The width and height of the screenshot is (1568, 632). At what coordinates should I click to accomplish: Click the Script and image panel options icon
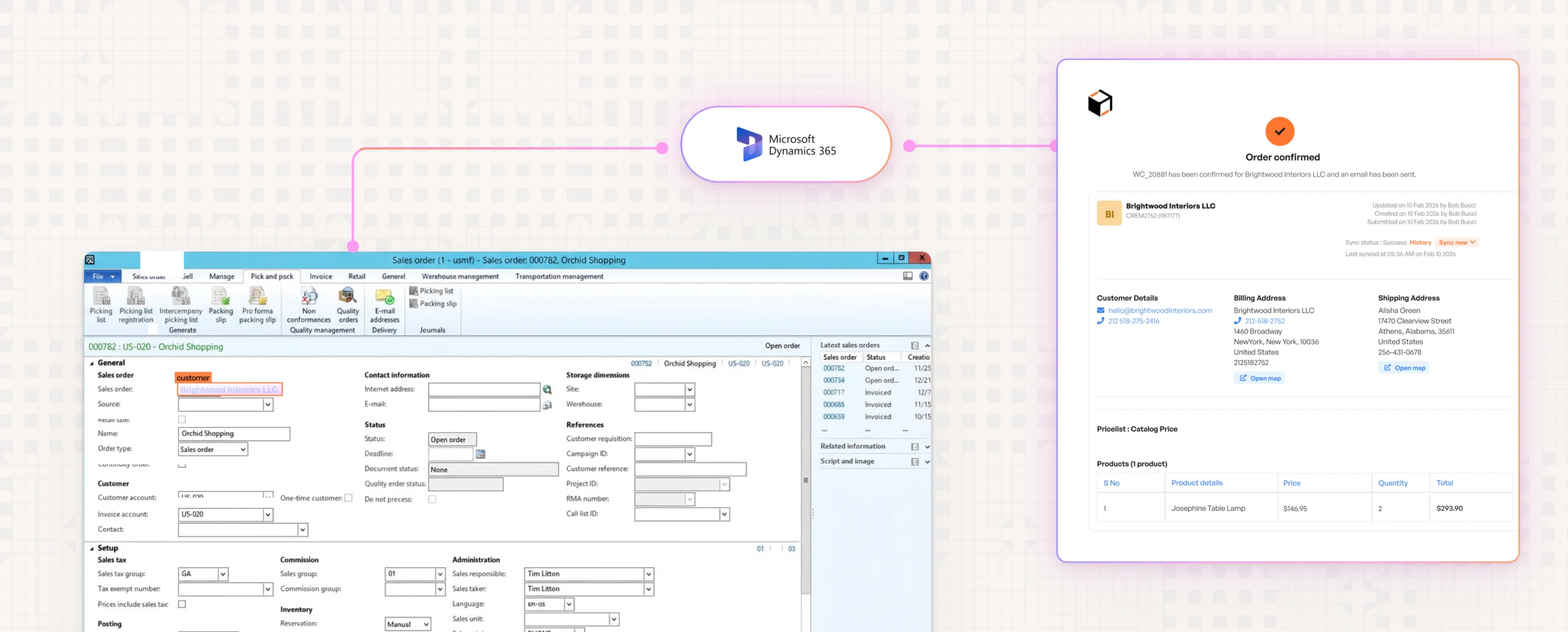click(914, 462)
